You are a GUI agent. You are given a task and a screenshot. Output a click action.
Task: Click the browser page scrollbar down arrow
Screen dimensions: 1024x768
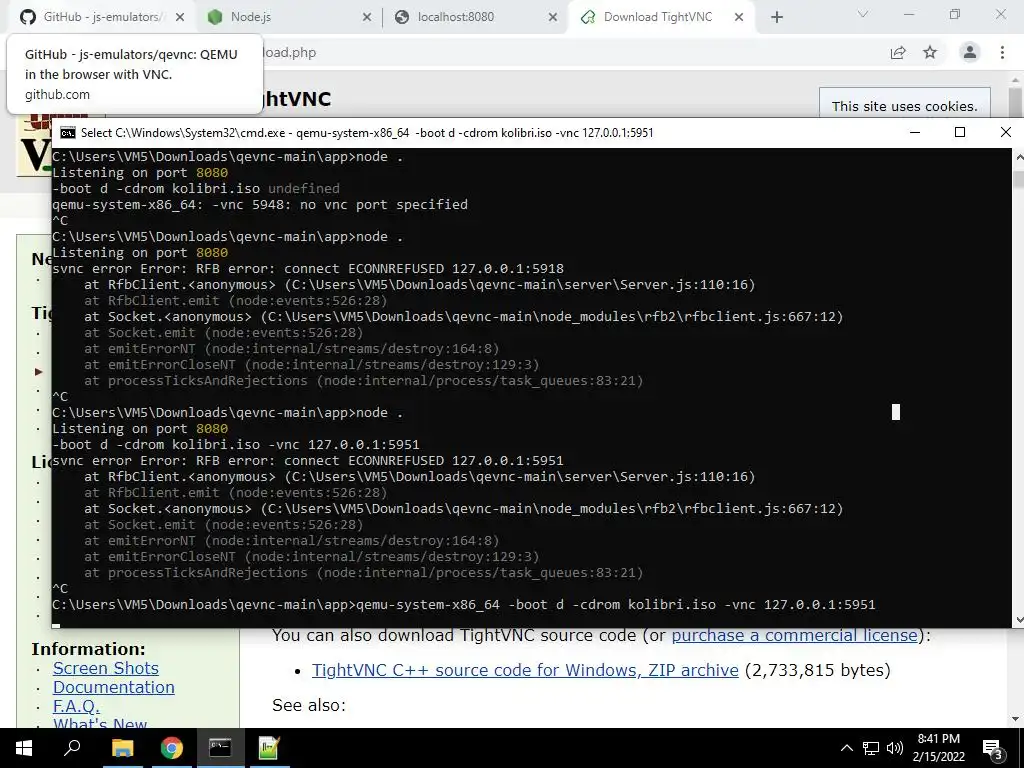[1016, 719]
